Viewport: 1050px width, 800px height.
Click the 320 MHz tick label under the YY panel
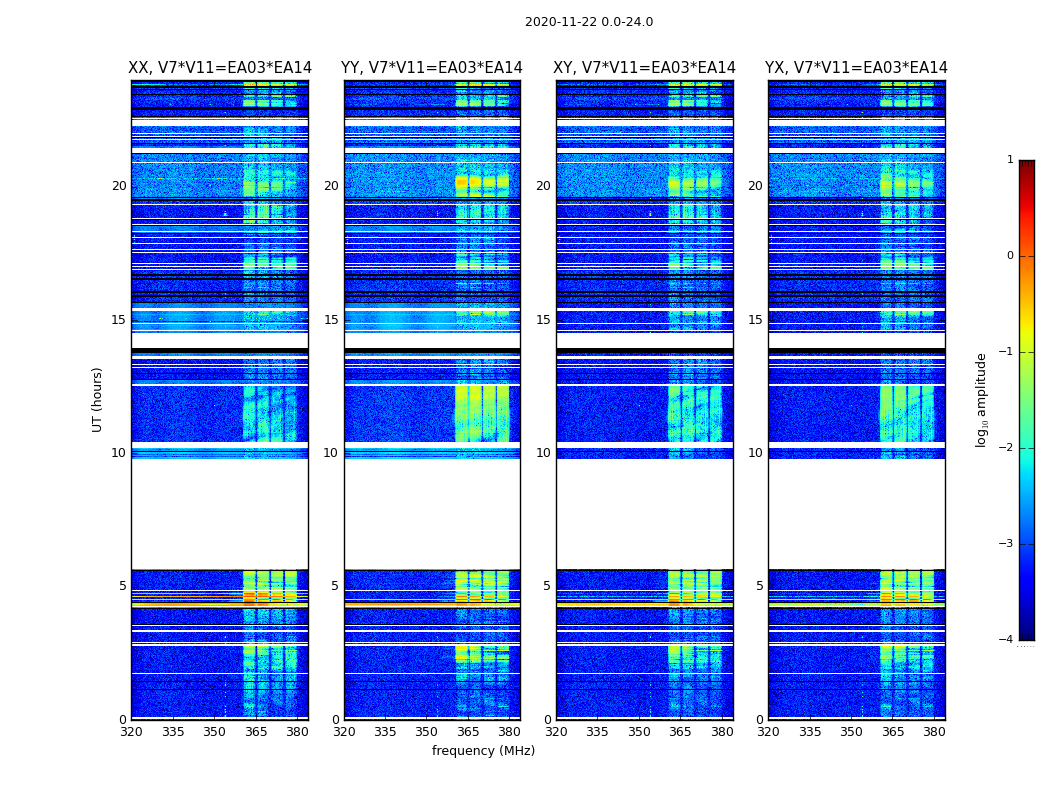coord(344,732)
